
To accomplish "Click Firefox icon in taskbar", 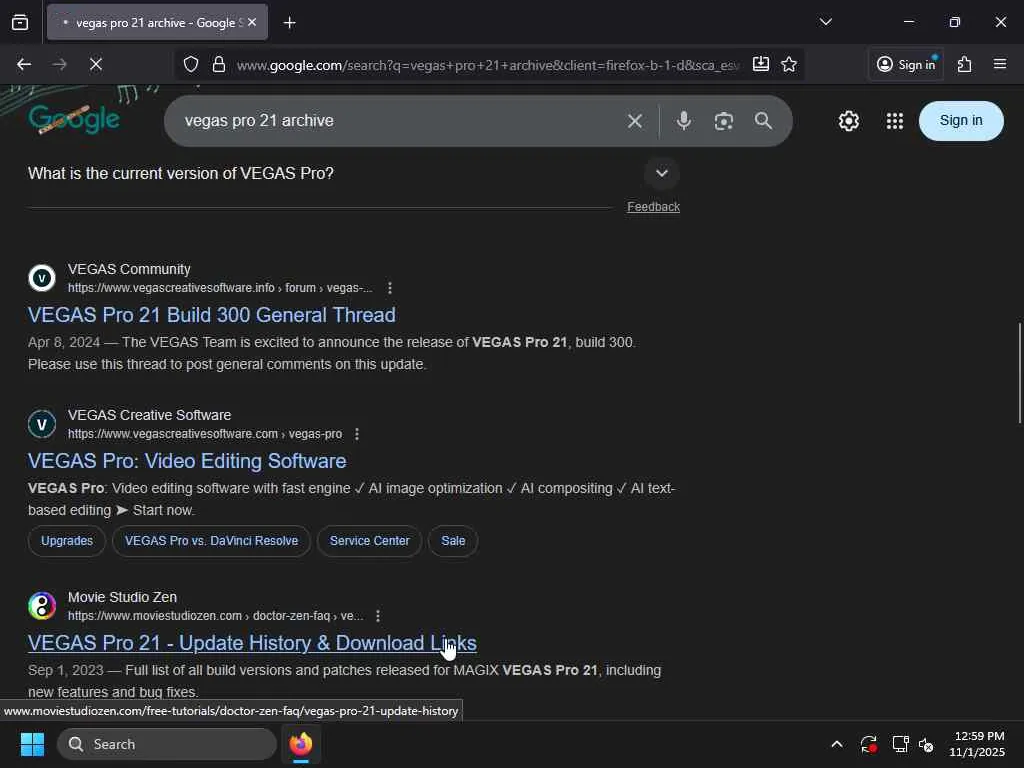I will 300,744.
